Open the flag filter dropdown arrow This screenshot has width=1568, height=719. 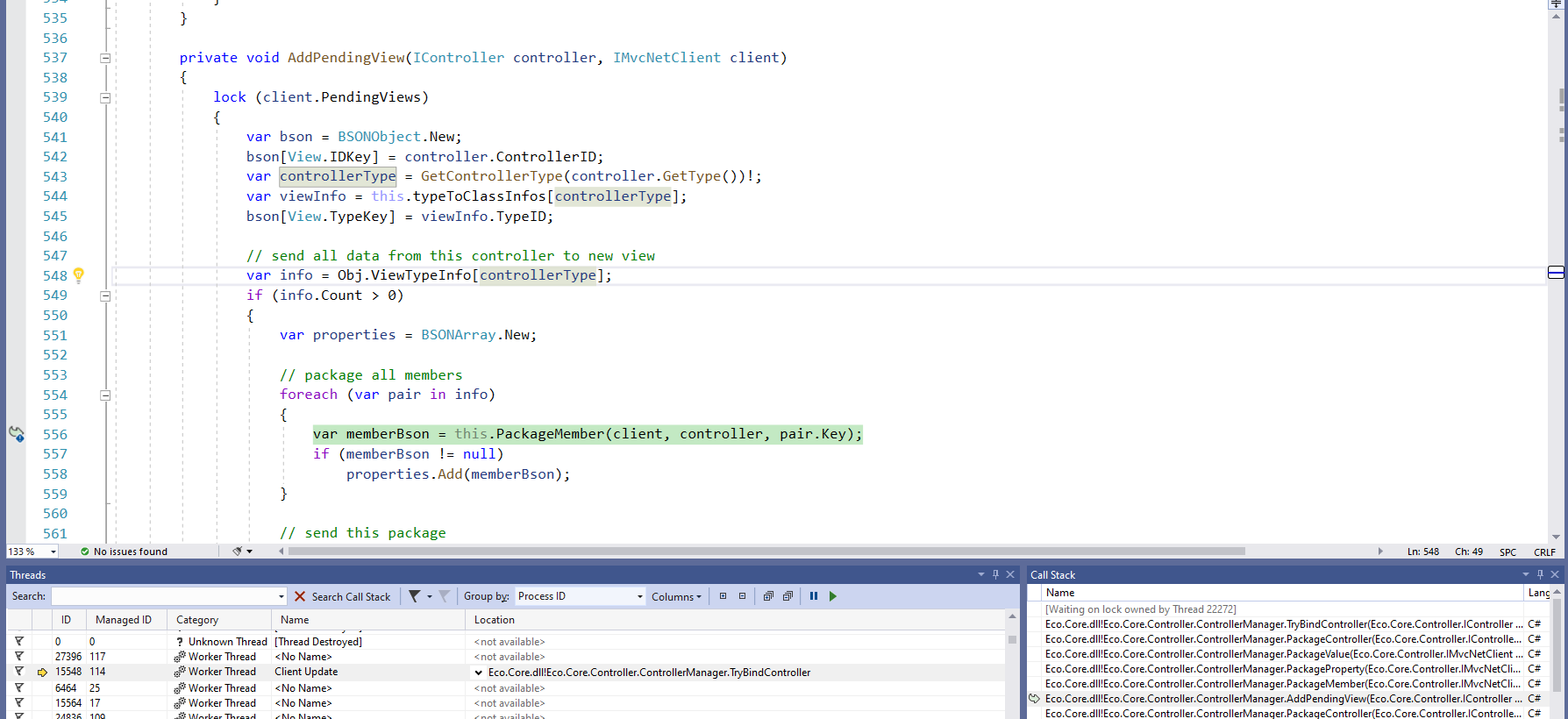tap(430, 596)
